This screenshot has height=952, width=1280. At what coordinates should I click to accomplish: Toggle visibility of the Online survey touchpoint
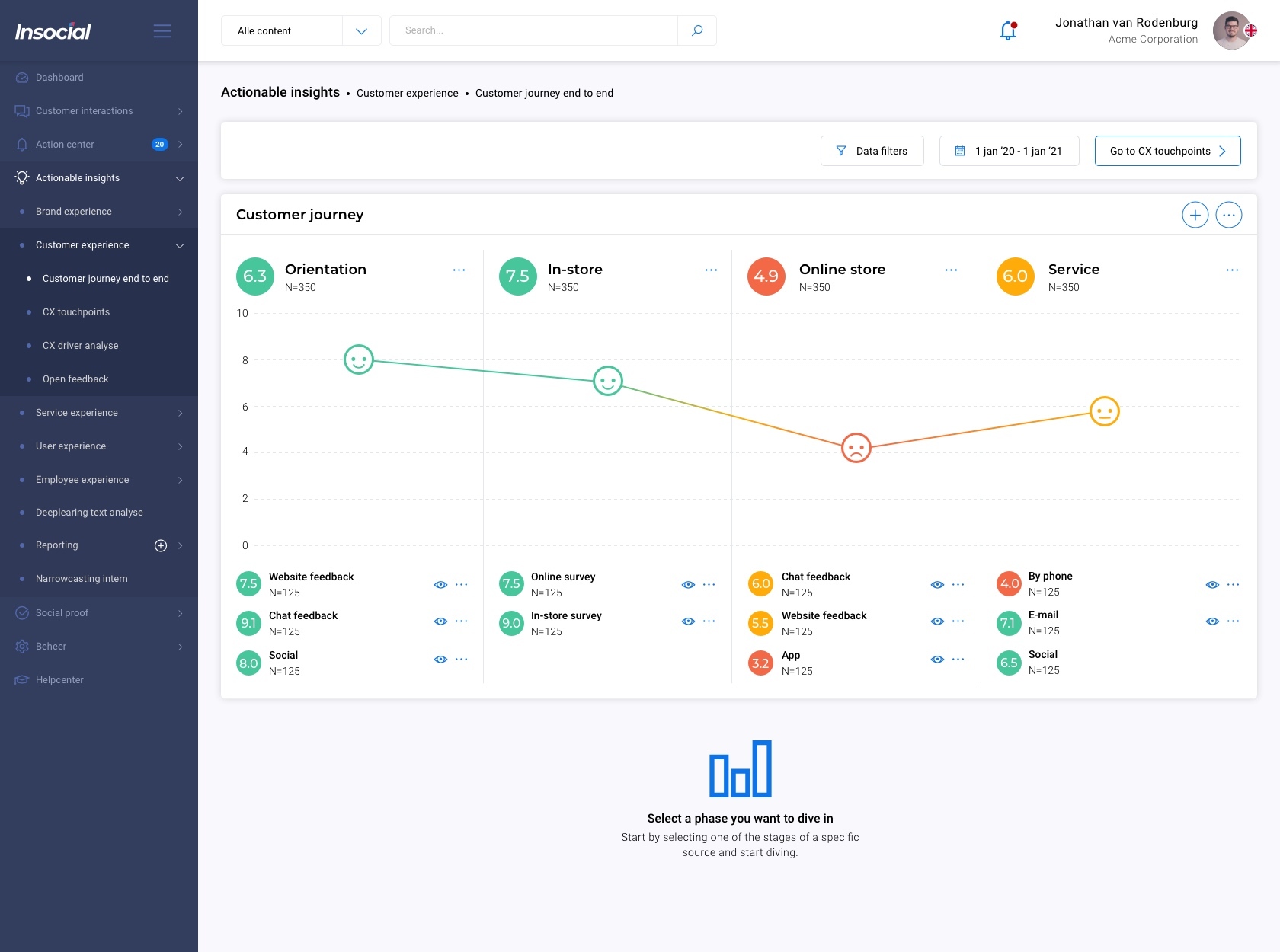coord(688,585)
